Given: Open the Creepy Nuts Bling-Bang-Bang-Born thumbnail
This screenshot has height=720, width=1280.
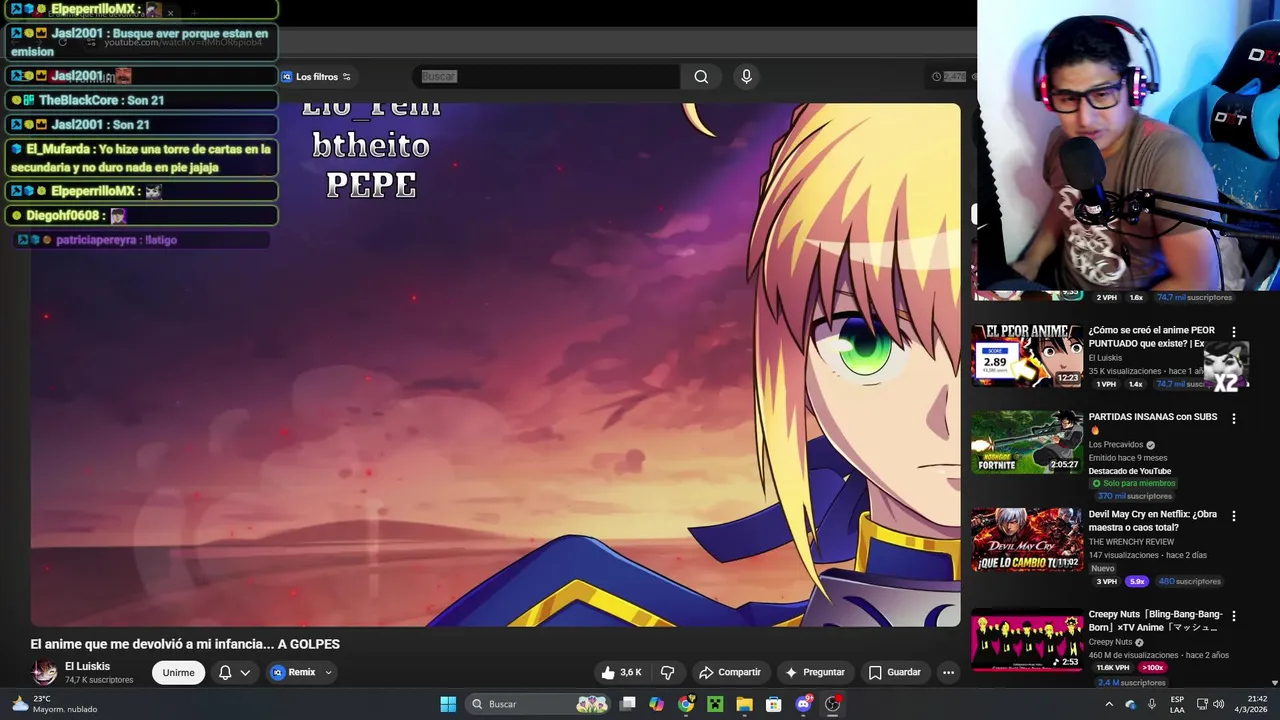Looking at the screenshot, I should click(1027, 639).
